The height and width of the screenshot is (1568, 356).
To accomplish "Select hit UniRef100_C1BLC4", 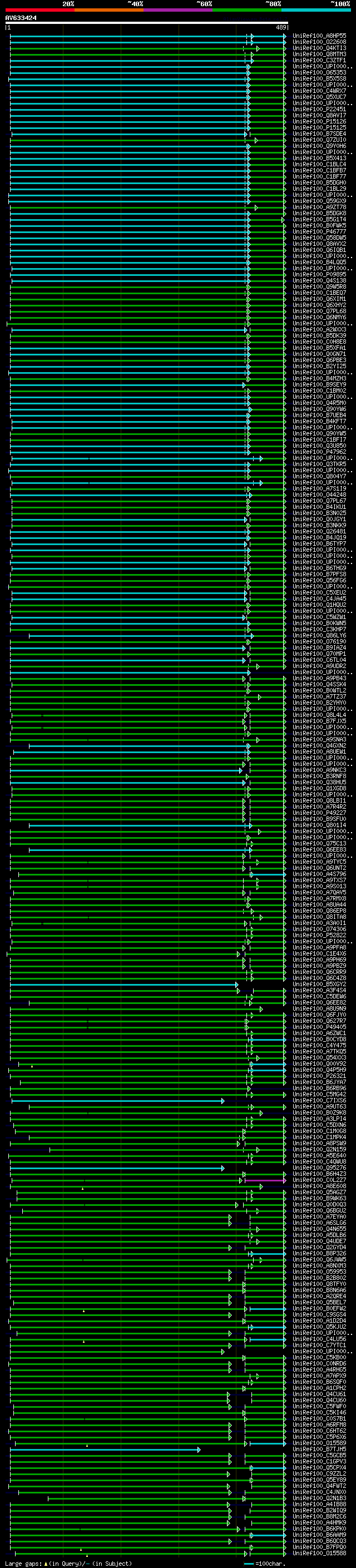I will (319, 164).
